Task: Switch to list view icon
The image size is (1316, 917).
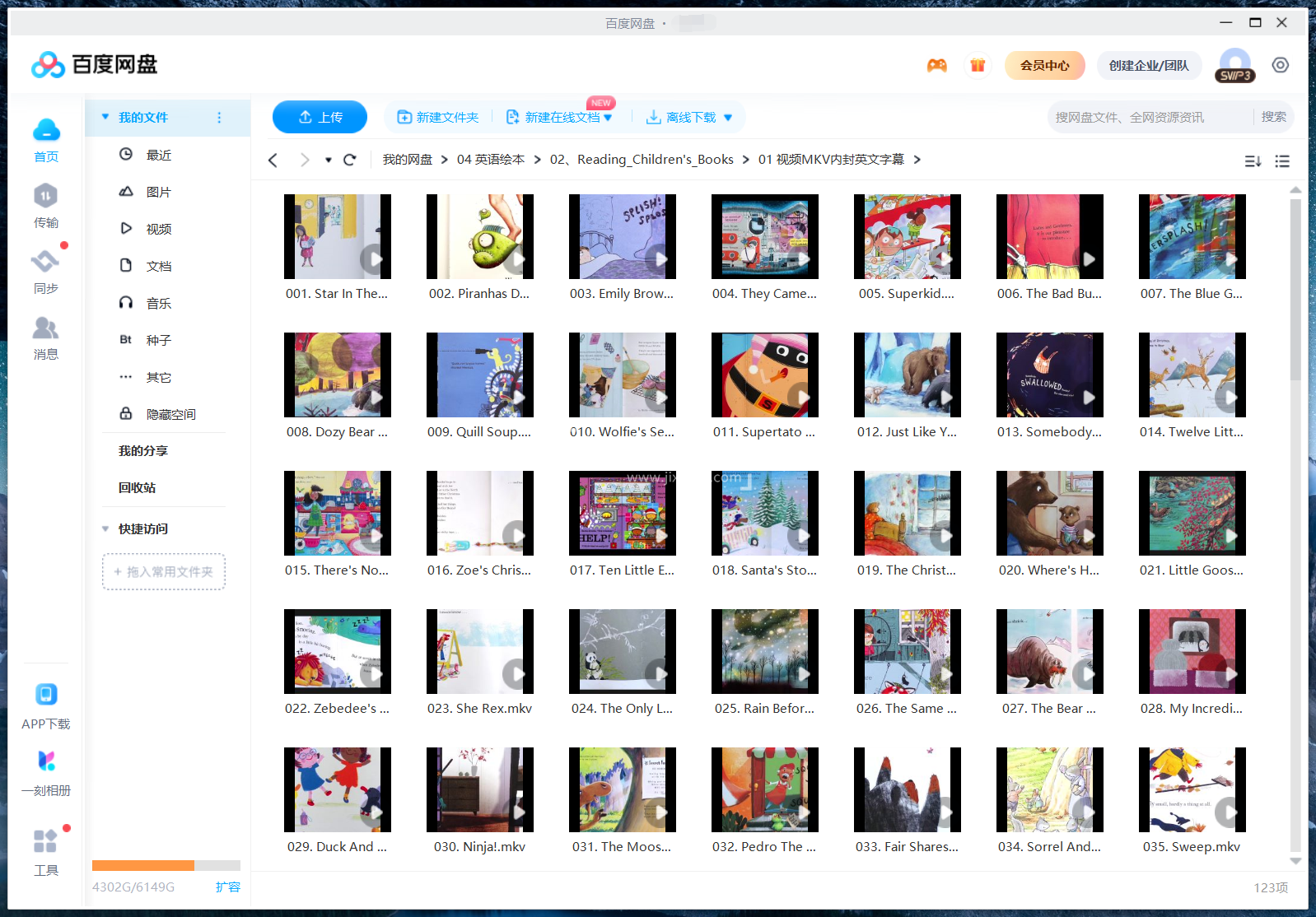Action: (1282, 161)
